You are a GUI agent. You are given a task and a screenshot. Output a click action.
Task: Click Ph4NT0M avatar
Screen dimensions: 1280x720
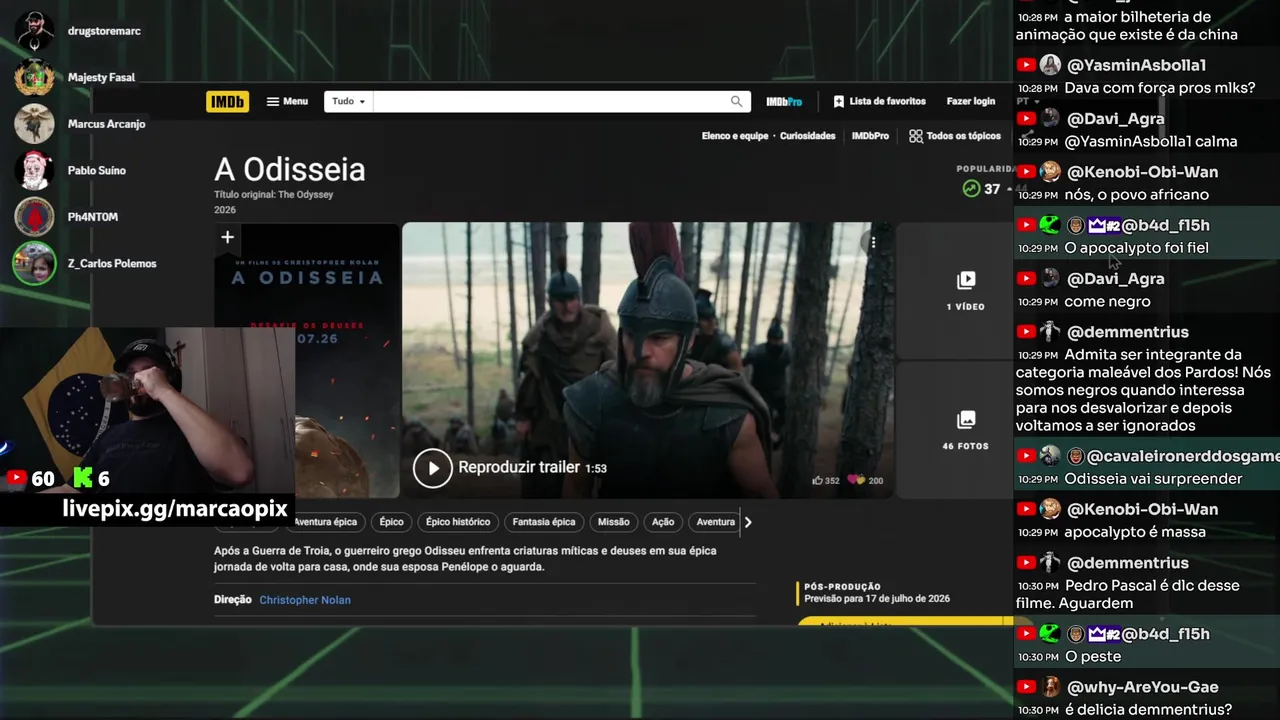pyautogui.click(x=34, y=217)
